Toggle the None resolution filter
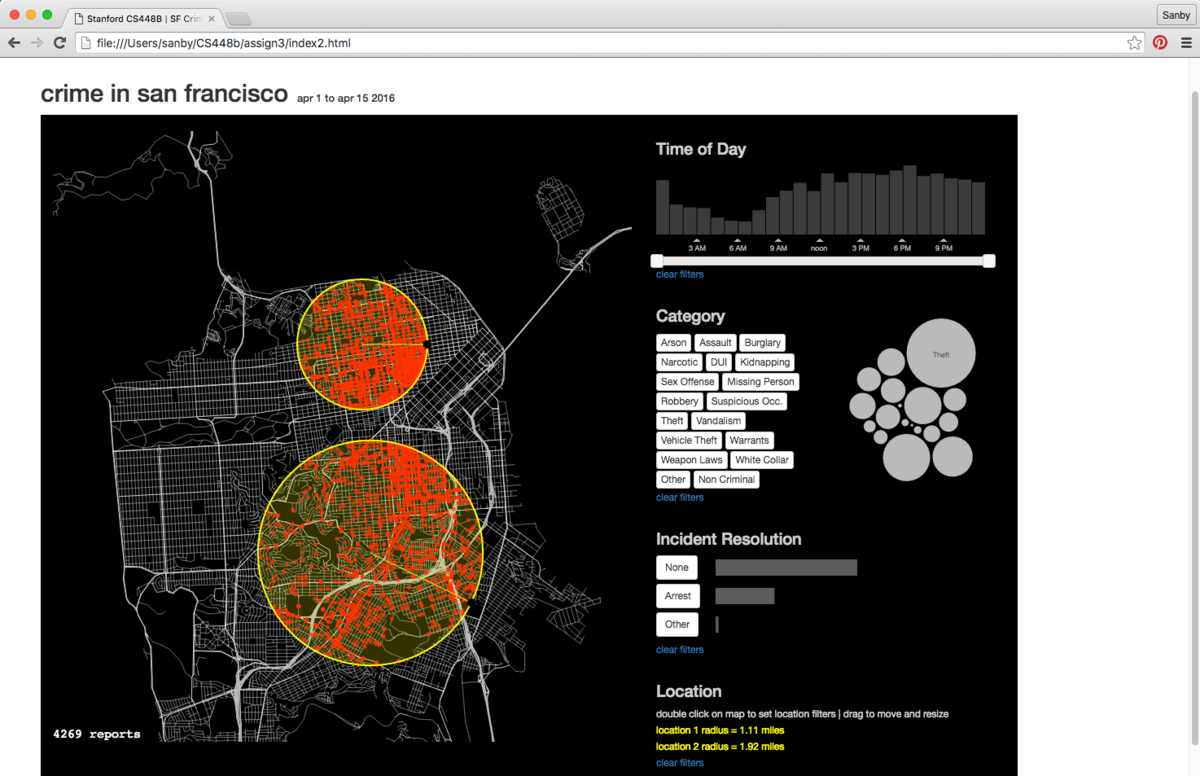 (677, 567)
